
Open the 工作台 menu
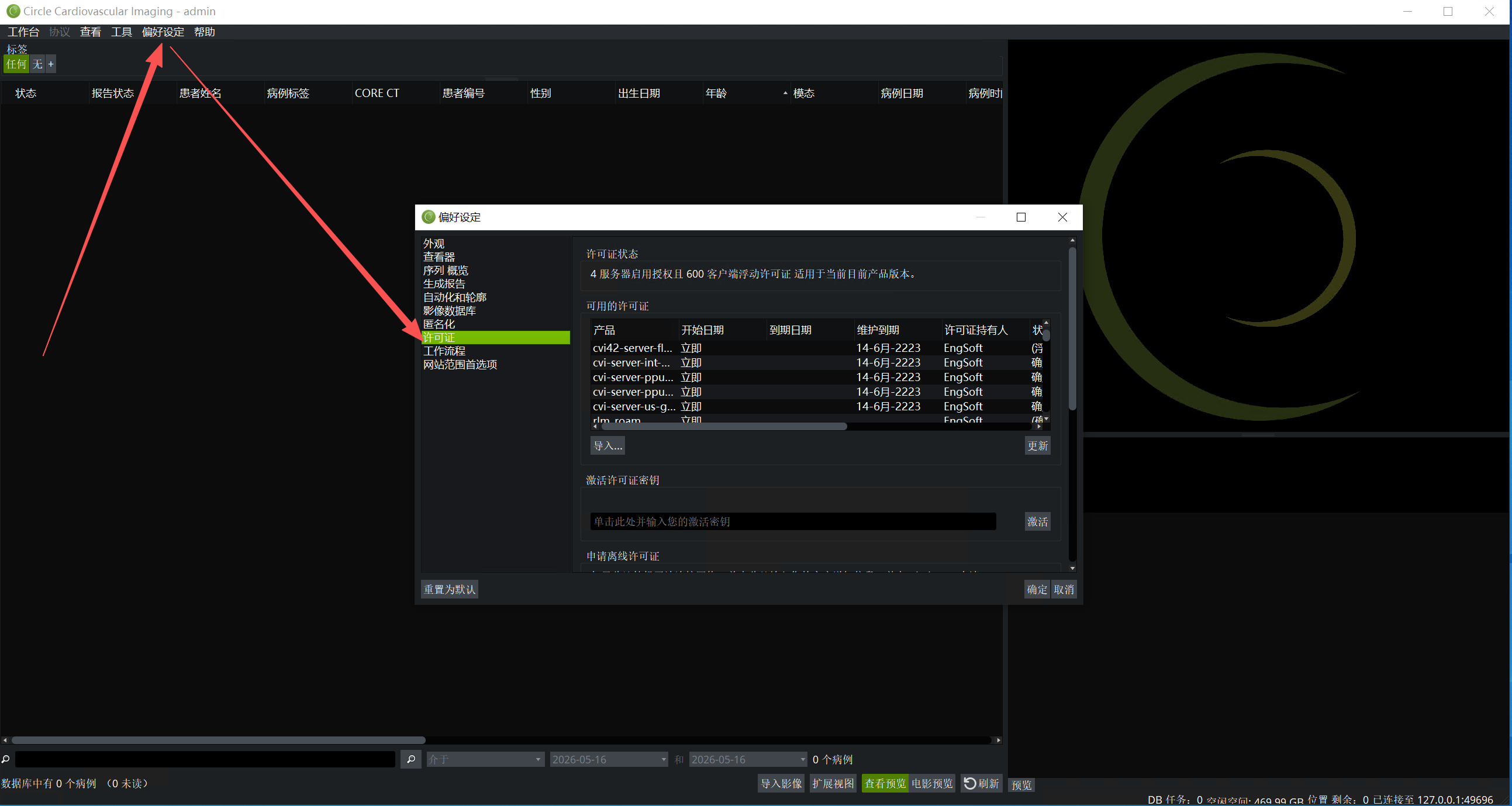23,32
